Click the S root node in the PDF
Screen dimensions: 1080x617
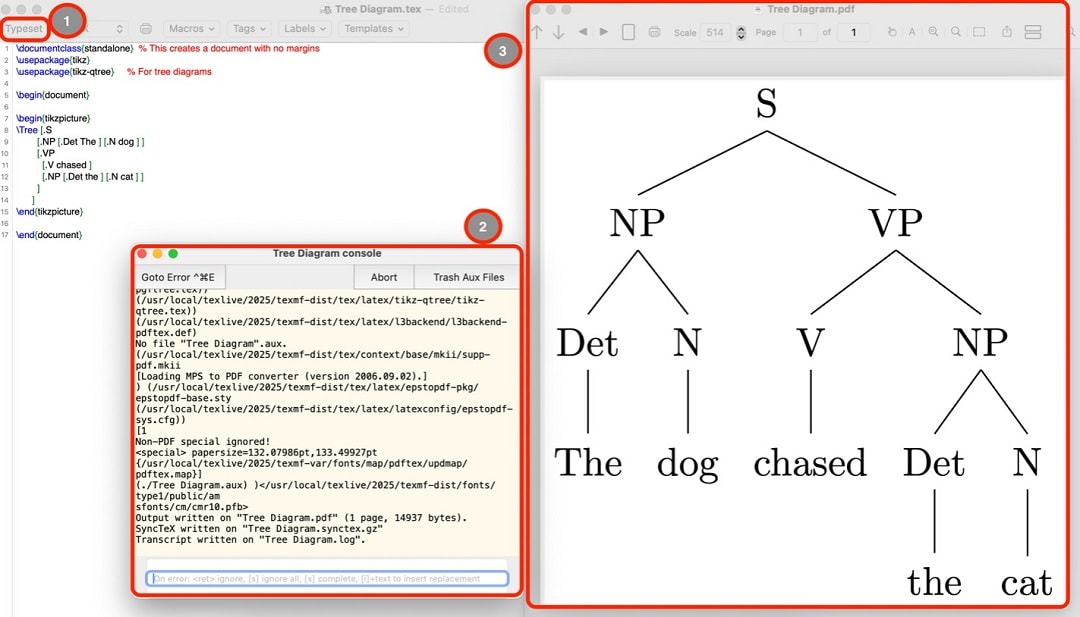click(x=767, y=103)
